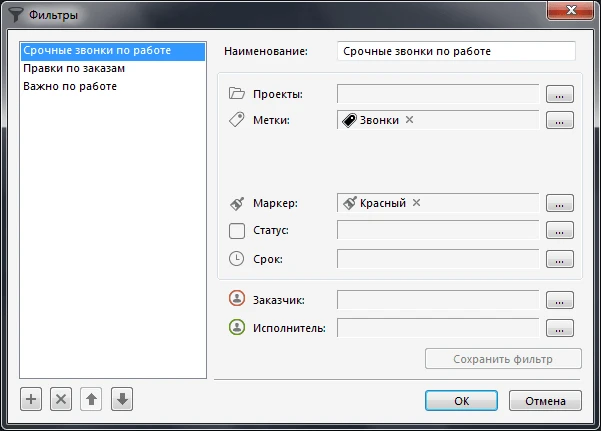Move the filter down with the arrow icon
The image size is (601, 431).
coord(121,399)
